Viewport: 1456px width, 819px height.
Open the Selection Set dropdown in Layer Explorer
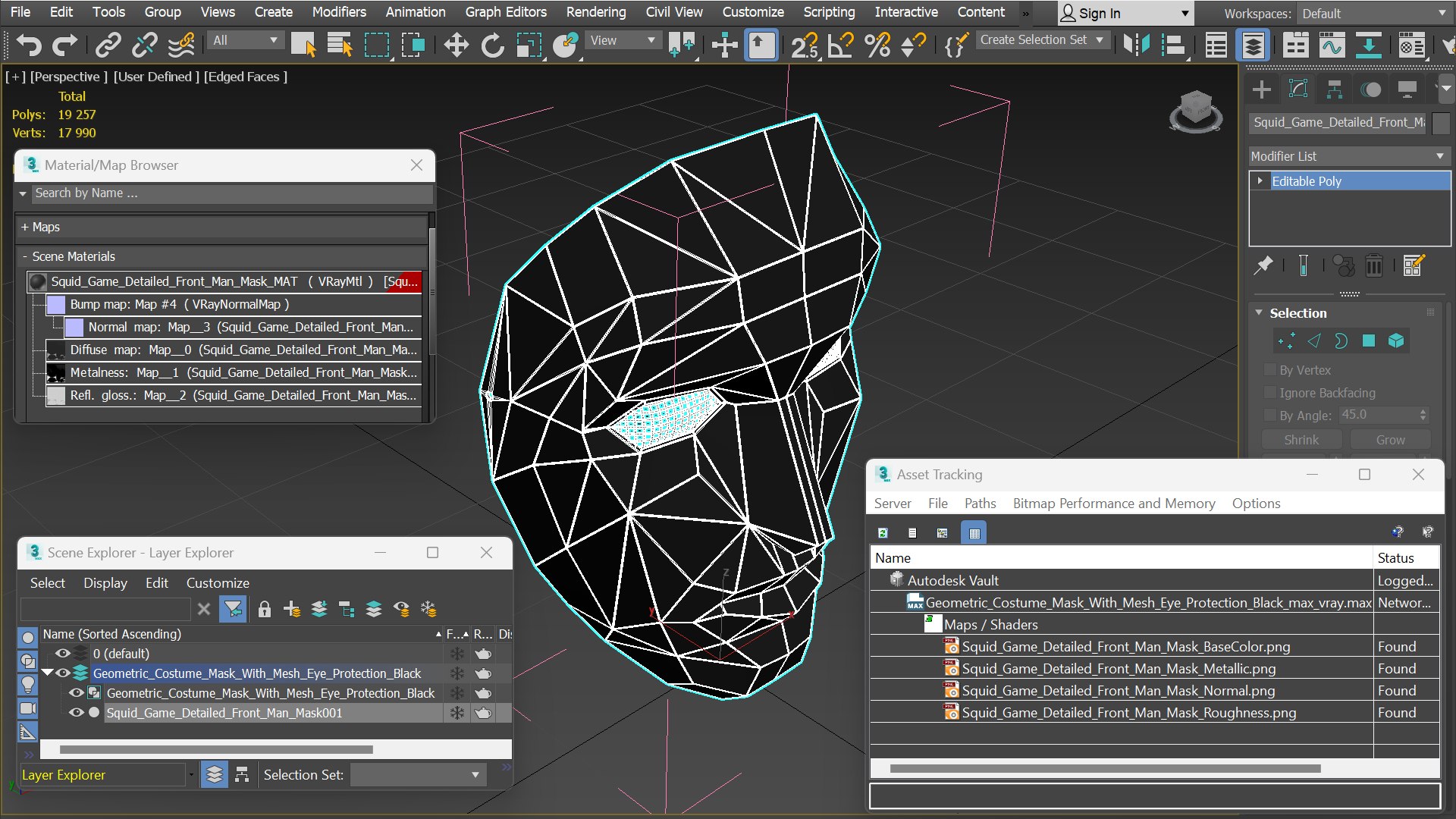[417, 774]
